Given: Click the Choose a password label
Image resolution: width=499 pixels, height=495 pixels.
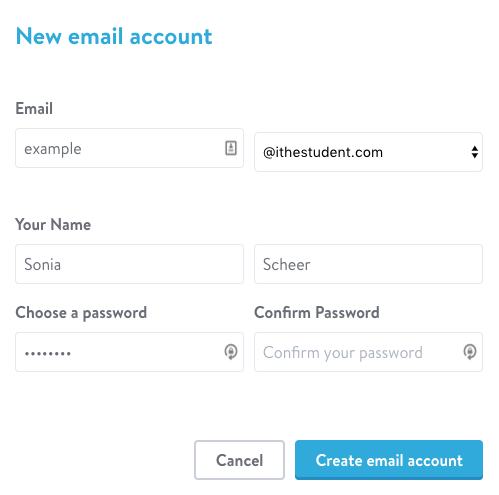Looking at the screenshot, I should (x=81, y=313).
